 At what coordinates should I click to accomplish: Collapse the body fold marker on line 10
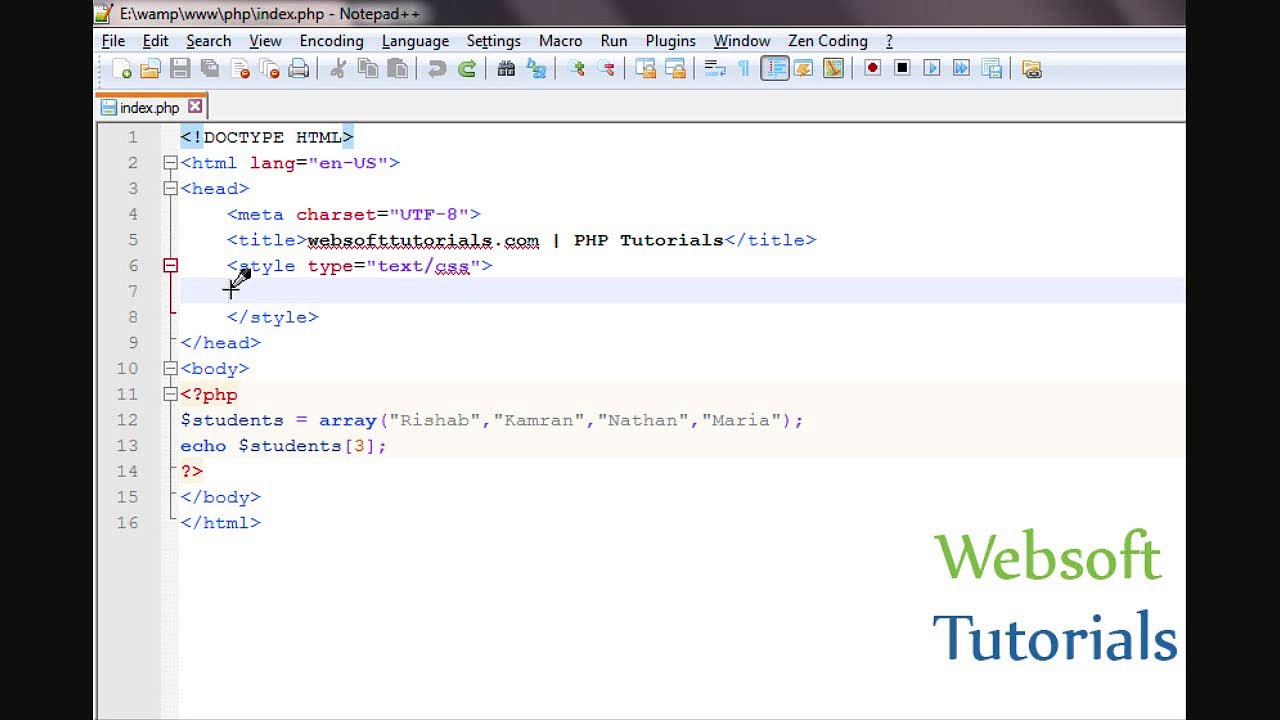170,368
